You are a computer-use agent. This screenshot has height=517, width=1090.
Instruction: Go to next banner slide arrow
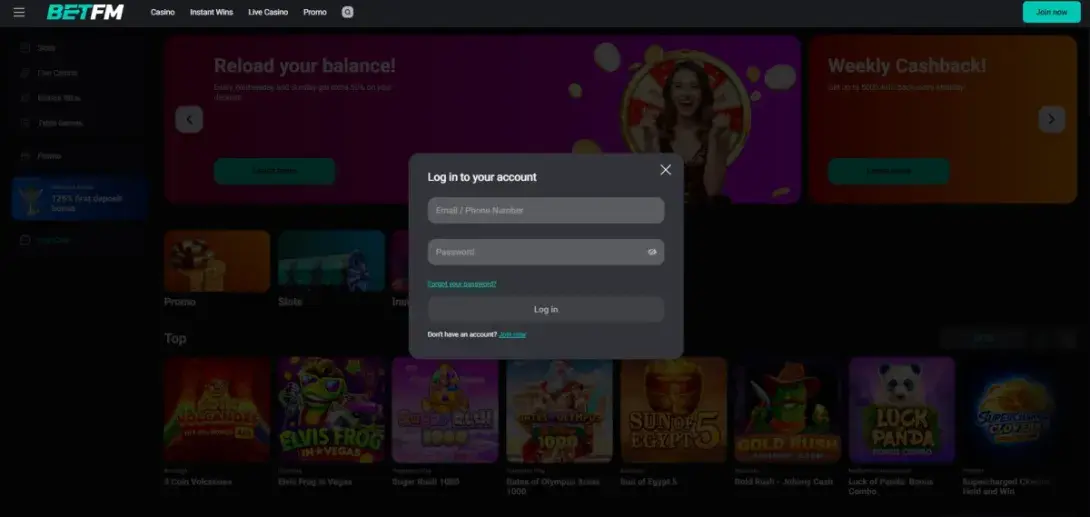[1051, 120]
